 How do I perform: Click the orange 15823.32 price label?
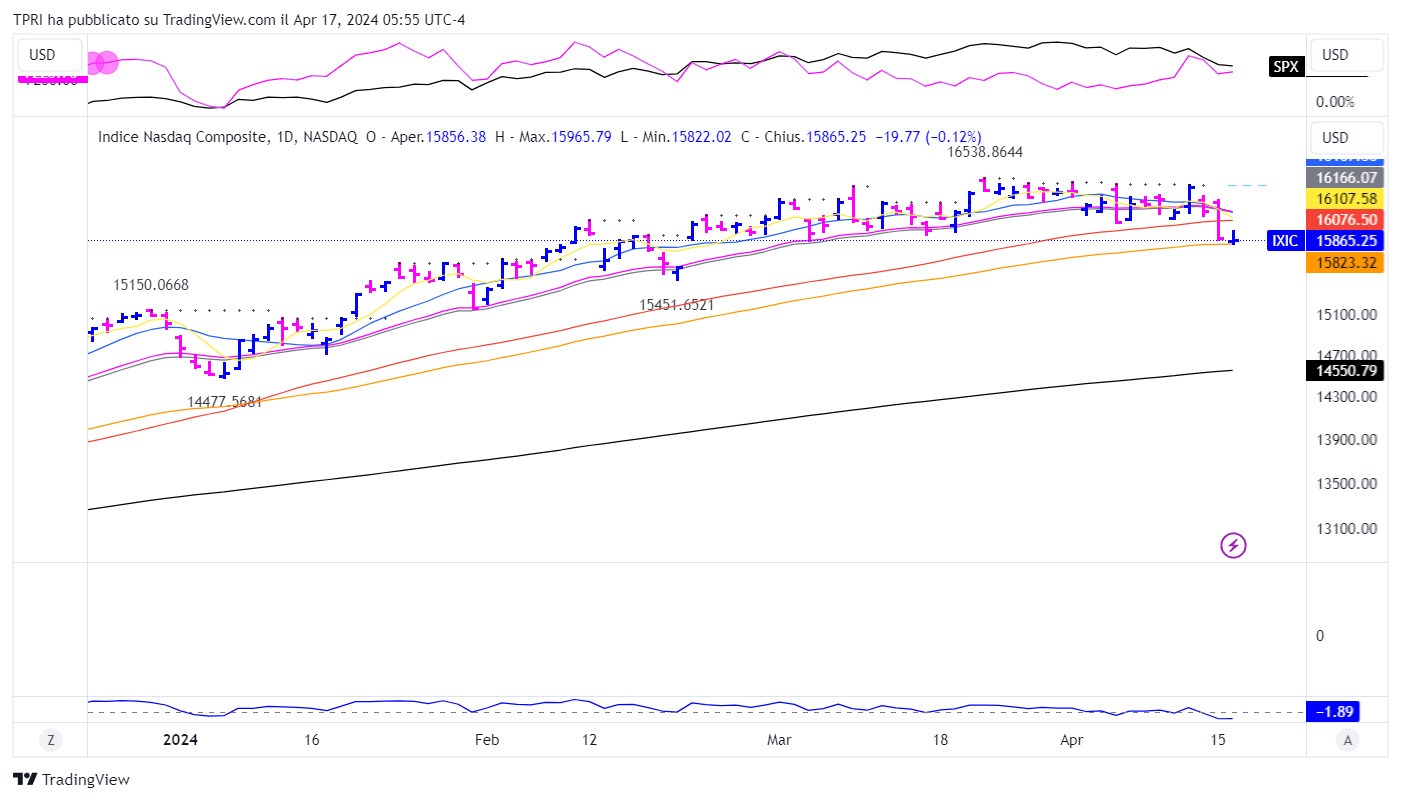pyautogui.click(x=1345, y=262)
